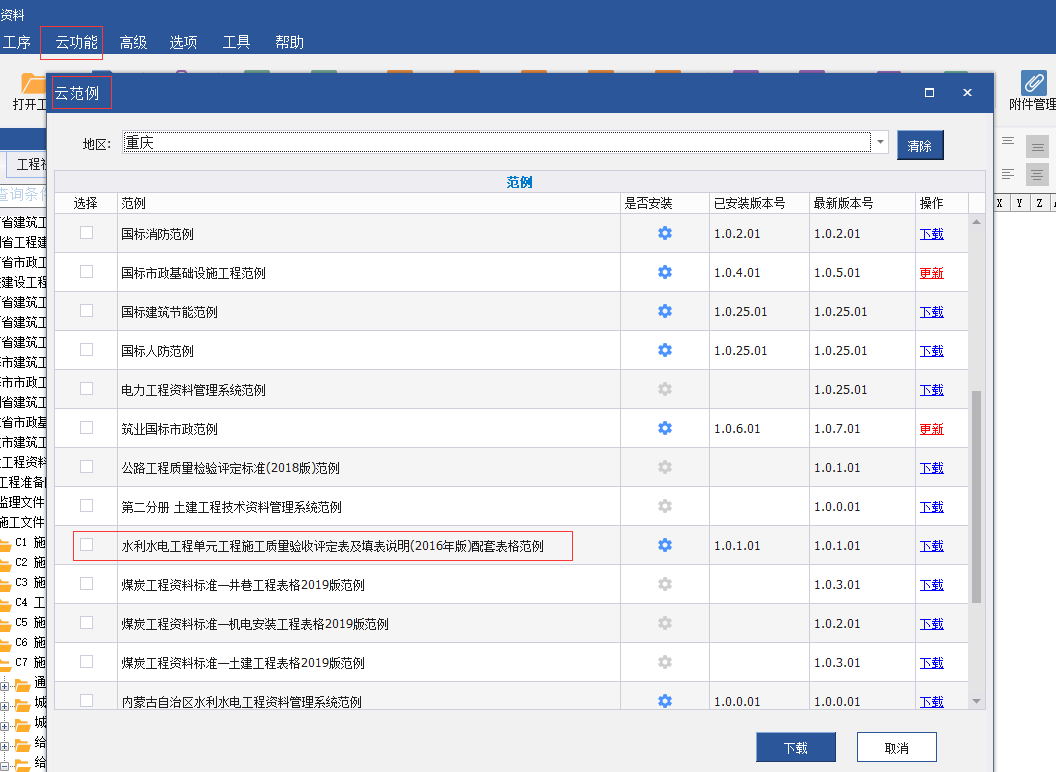This screenshot has height=772, width=1056.
Task: Click the 是否安装 column header
Action: pyautogui.click(x=665, y=203)
